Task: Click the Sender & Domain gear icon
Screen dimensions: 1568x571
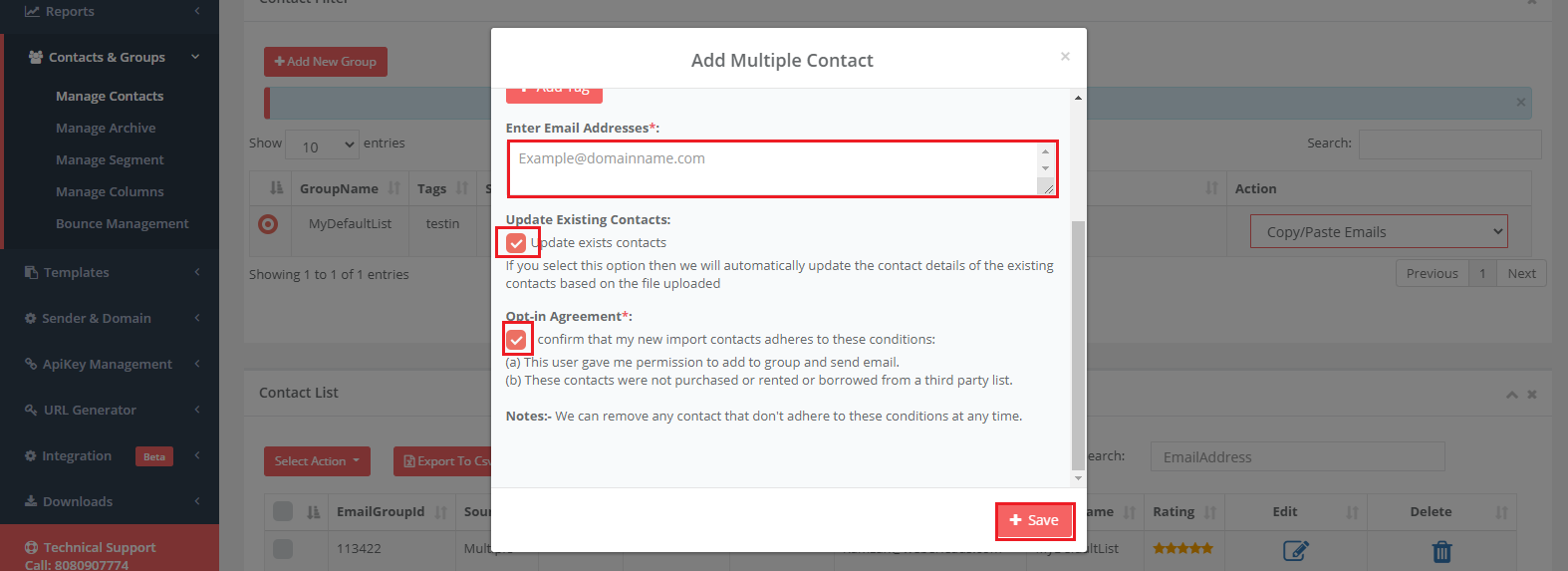Action: point(31,319)
